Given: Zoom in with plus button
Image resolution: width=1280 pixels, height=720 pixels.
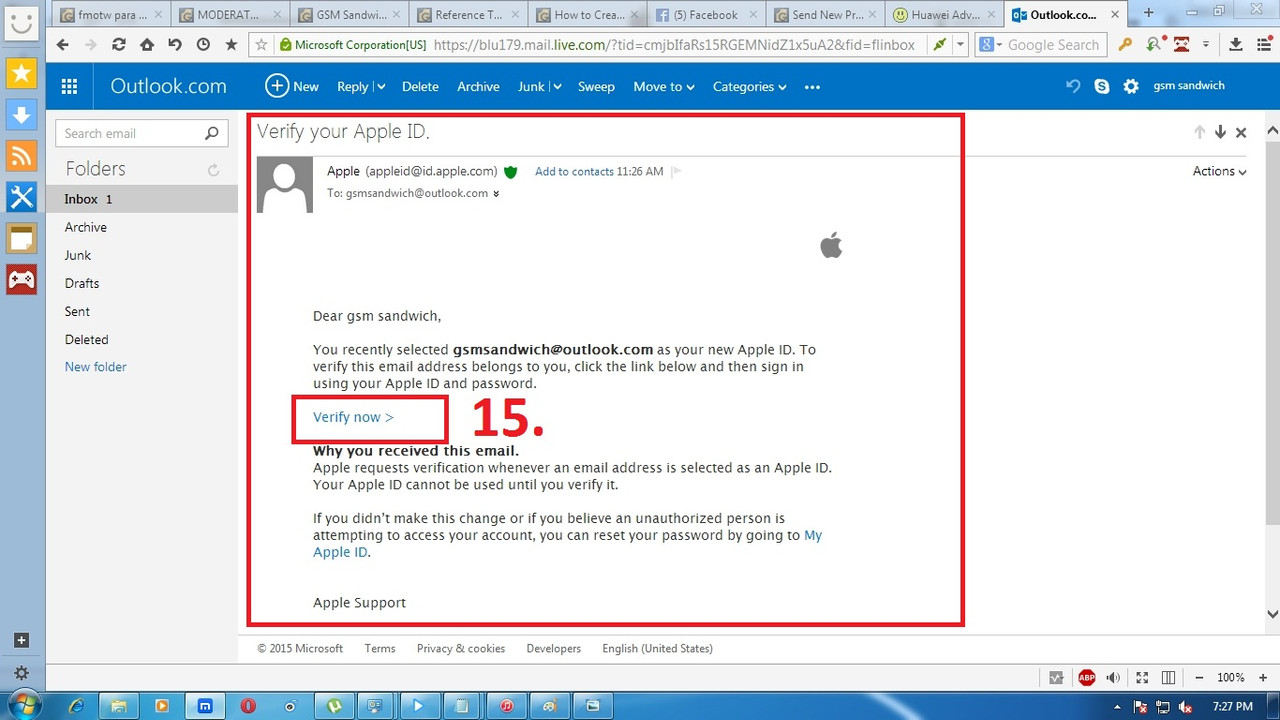Looking at the screenshot, I should click(x=1262, y=678).
